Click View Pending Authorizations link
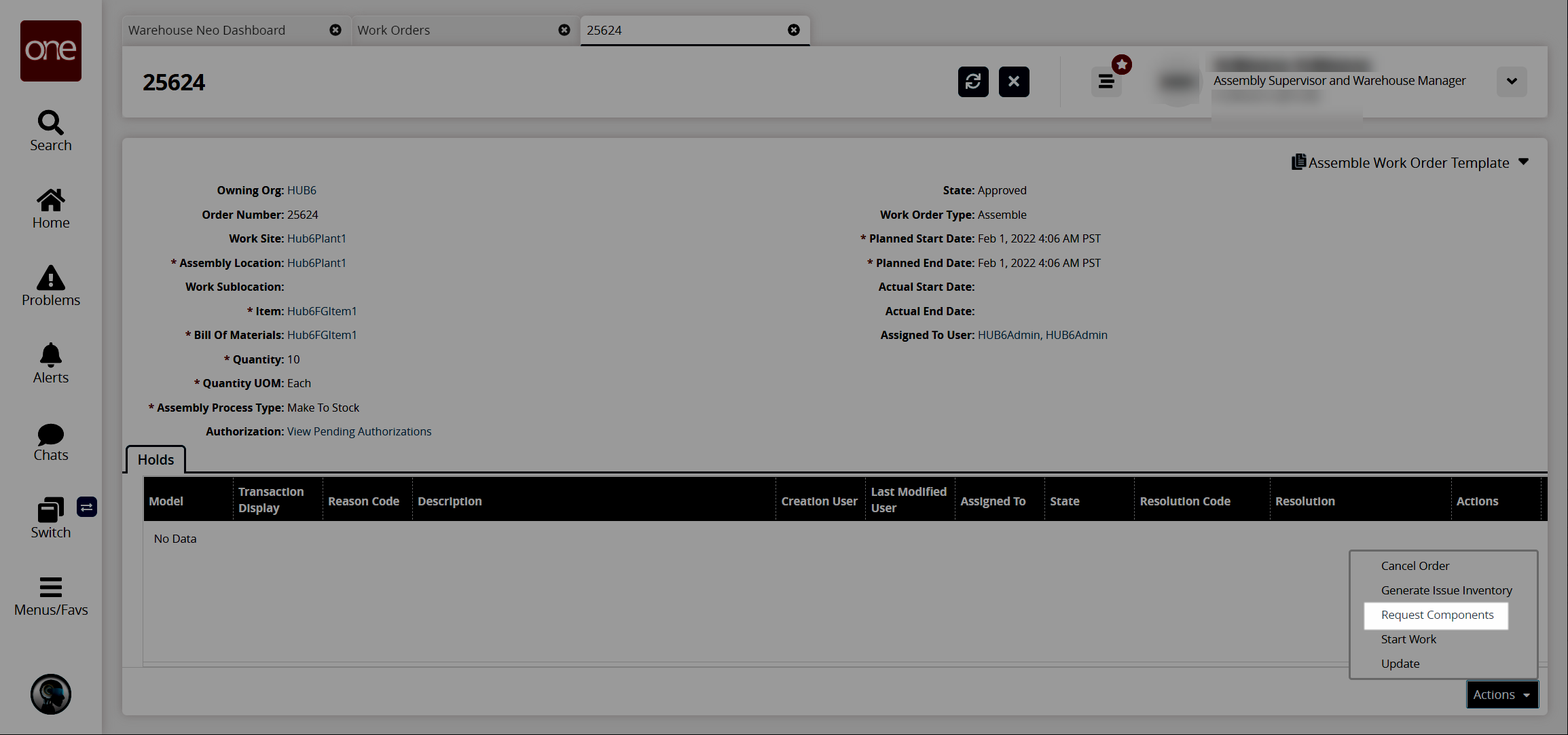This screenshot has width=1568, height=735. pyautogui.click(x=359, y=431)
